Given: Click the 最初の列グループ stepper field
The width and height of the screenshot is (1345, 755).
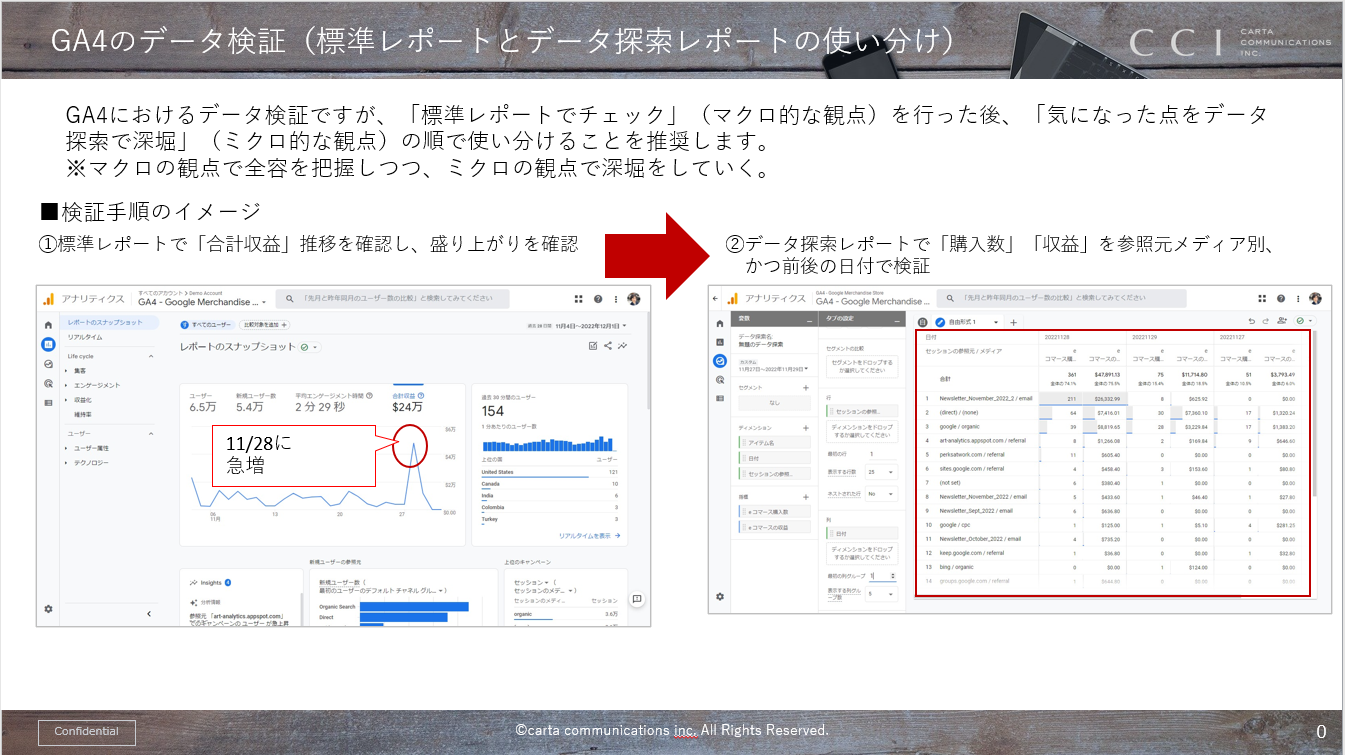Looking at the screenshot, I should [x=883, y=576].
